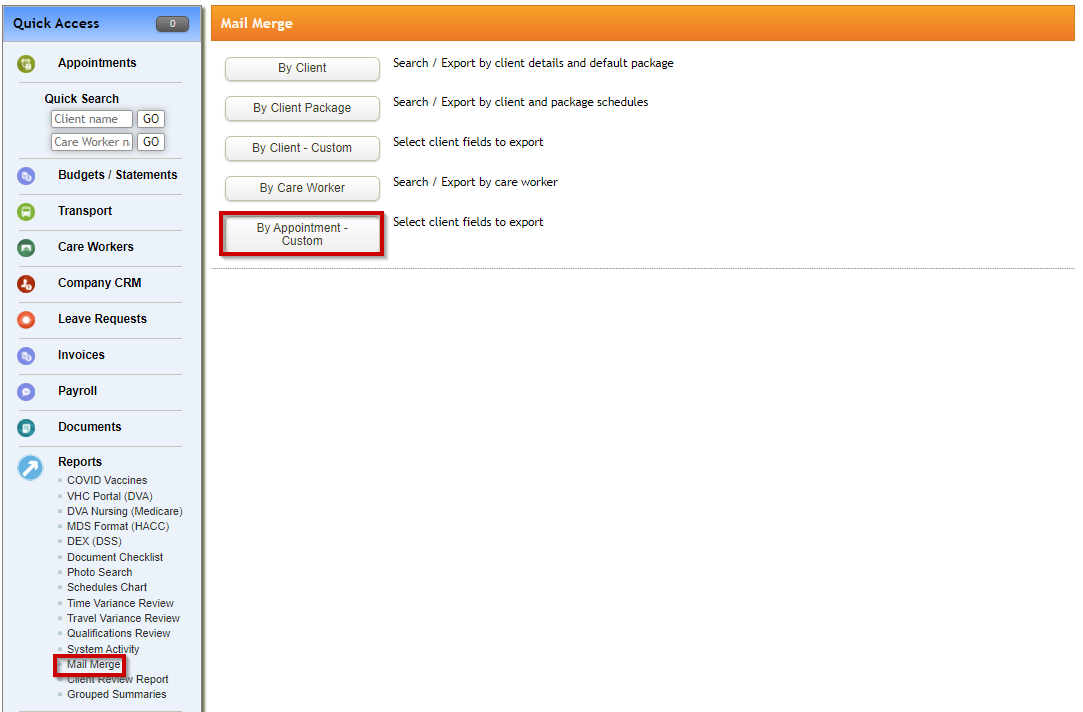Screen dimensions: 1083x712
Task: Click GO beside the Care Worker name field
Action: tap(151, 142)
